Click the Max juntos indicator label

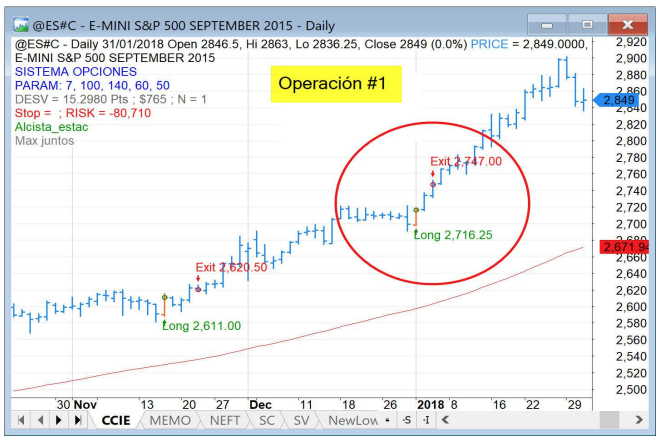[44, 140]
